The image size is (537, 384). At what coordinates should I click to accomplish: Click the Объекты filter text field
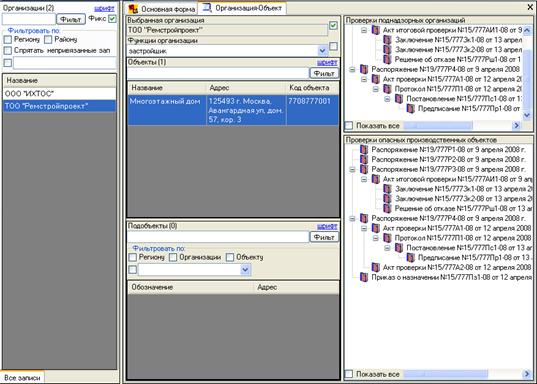(x=218, y=73)
